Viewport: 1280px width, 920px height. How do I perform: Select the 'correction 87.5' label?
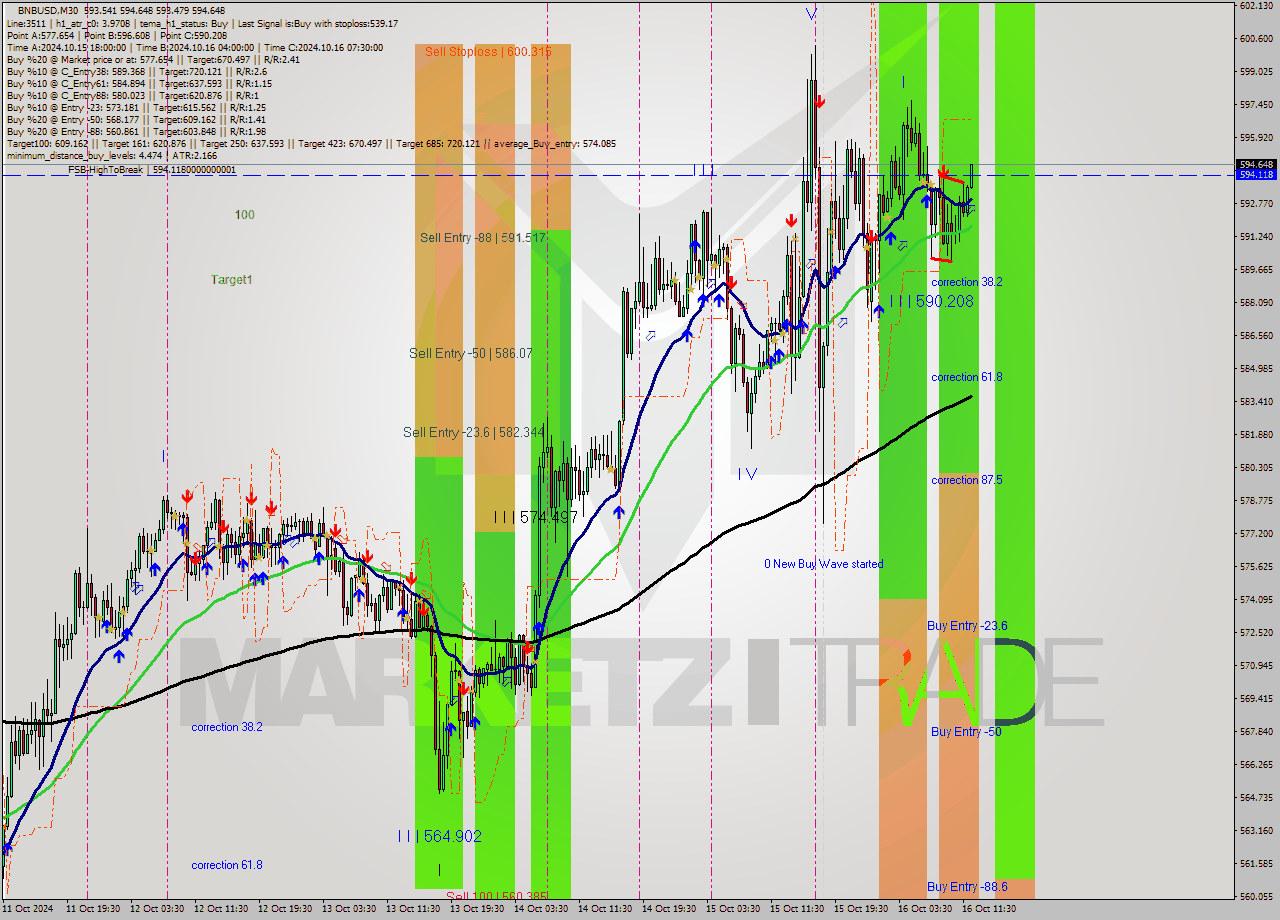[967, 480]
